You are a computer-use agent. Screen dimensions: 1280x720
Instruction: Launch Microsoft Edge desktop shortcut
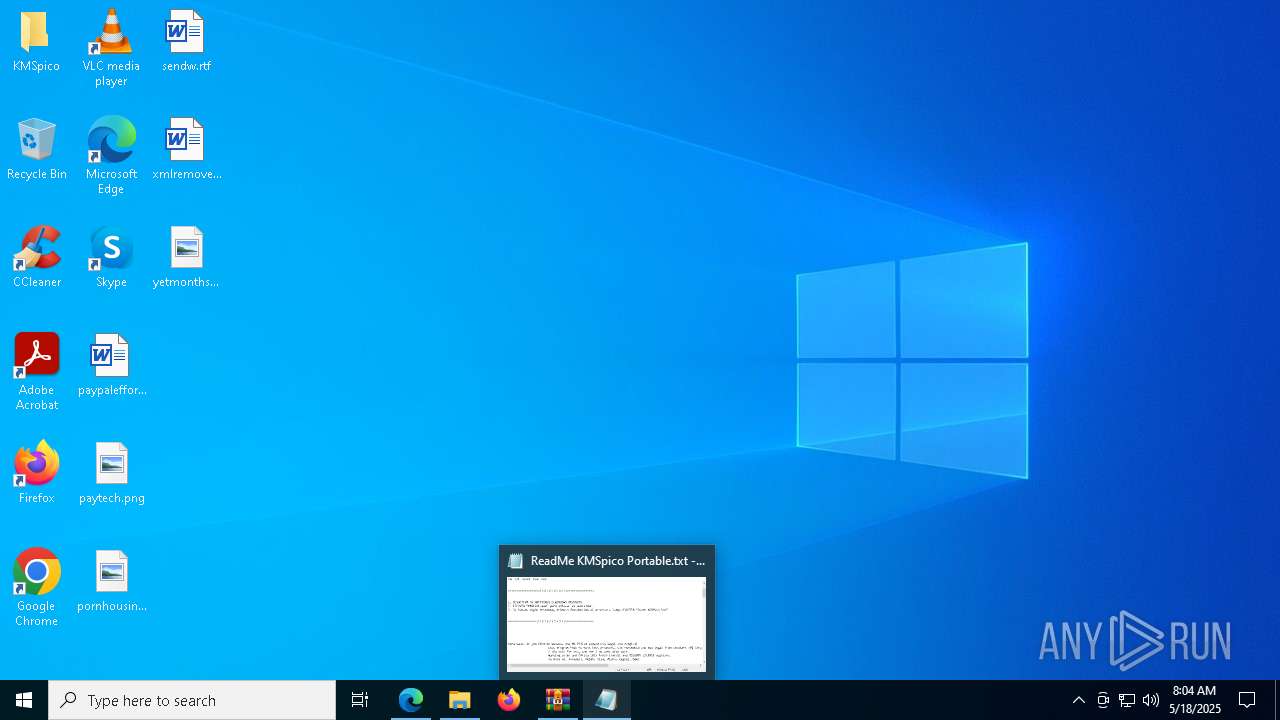click(111, 156)
